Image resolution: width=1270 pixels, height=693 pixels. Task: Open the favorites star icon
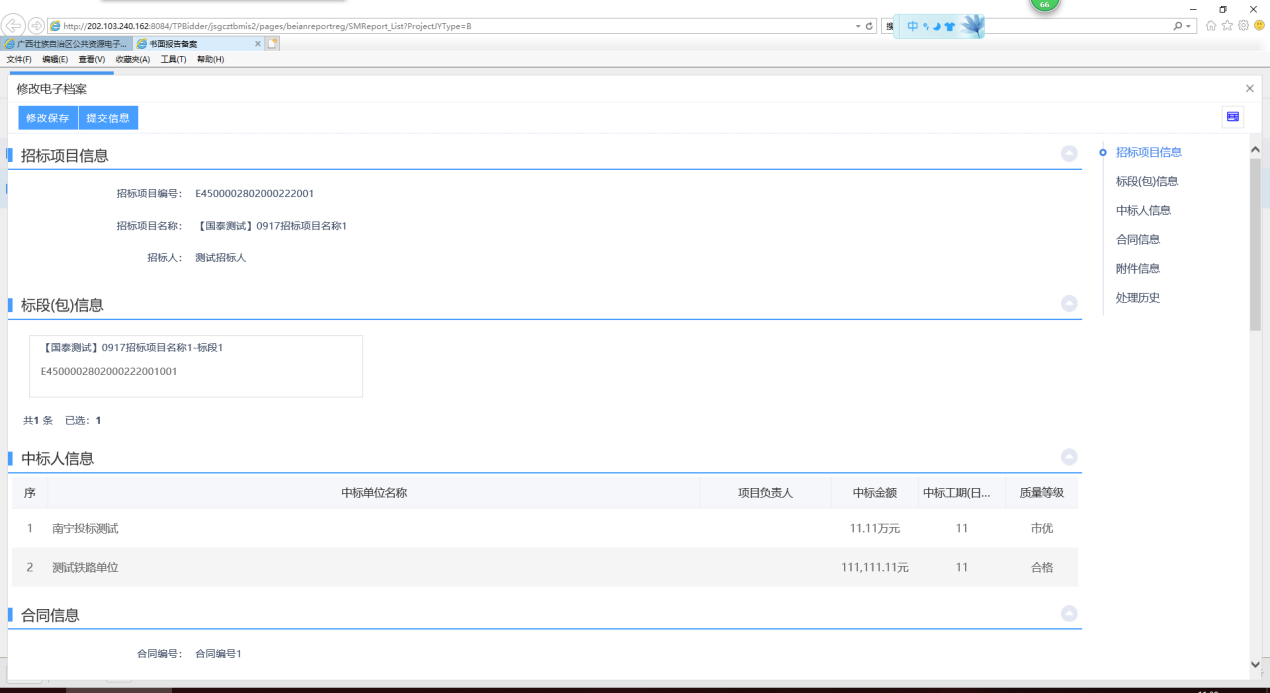[x=1227, y=25]
